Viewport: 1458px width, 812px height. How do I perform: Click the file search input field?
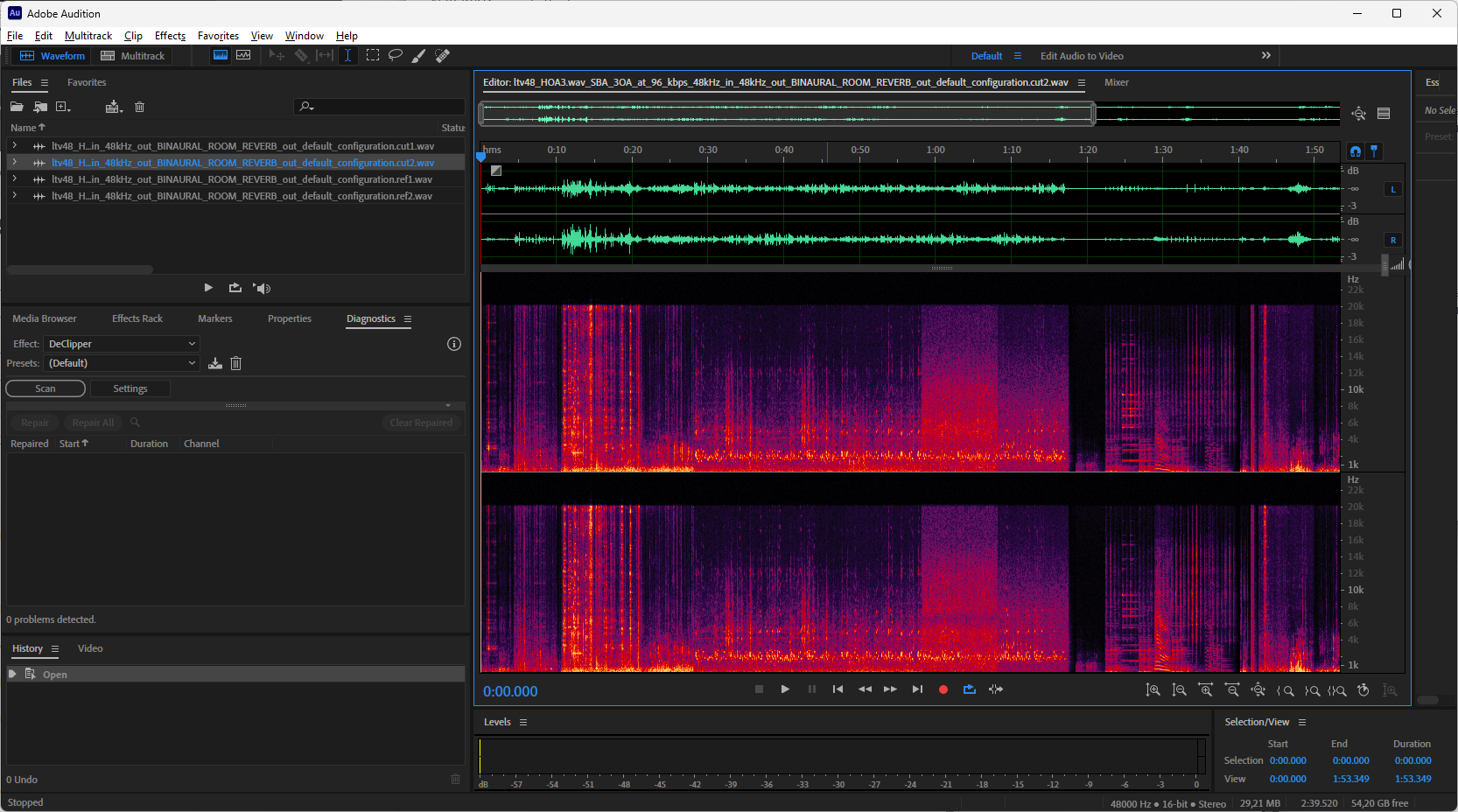[x=385, y=107]
